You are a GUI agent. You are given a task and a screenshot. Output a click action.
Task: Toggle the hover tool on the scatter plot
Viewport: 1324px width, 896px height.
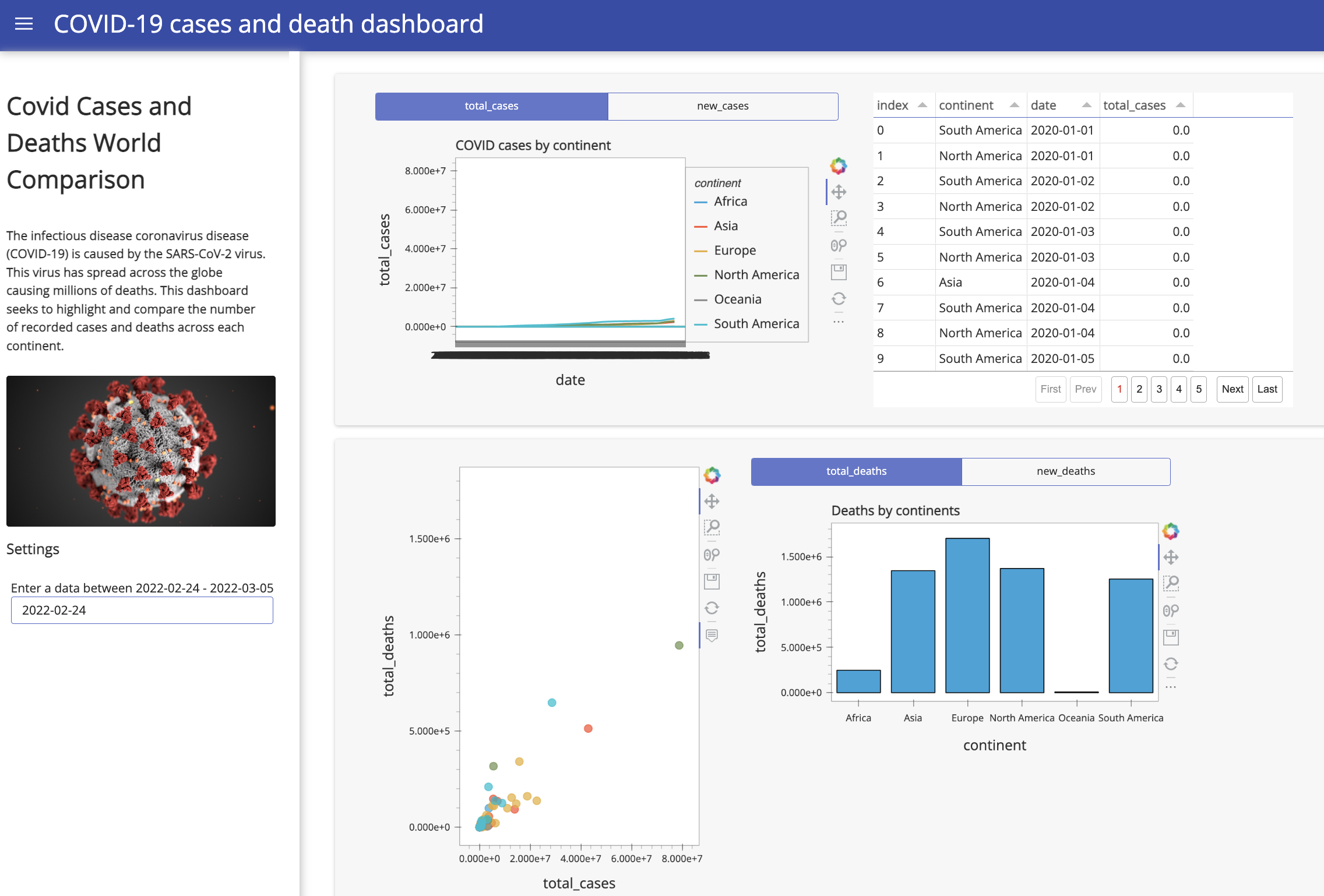(x=712, y=636)
